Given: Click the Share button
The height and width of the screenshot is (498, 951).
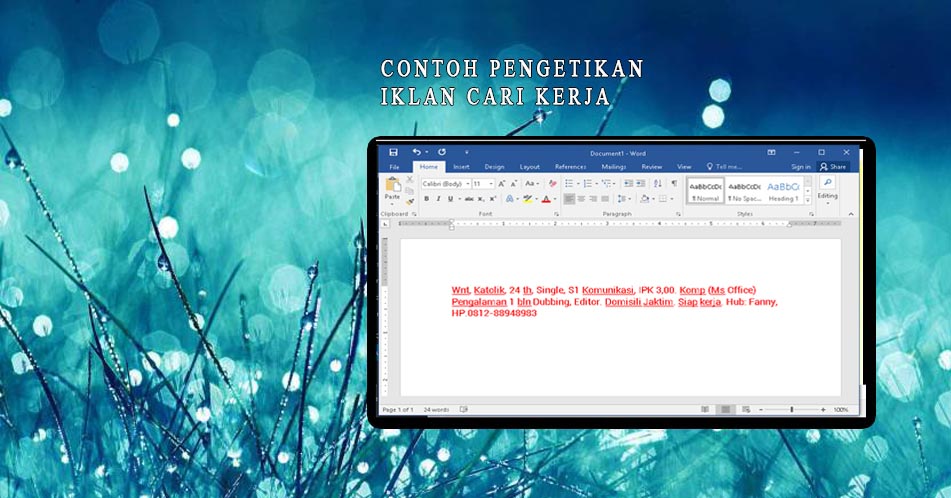Looking at the screenshot, I should click(832, 167).
